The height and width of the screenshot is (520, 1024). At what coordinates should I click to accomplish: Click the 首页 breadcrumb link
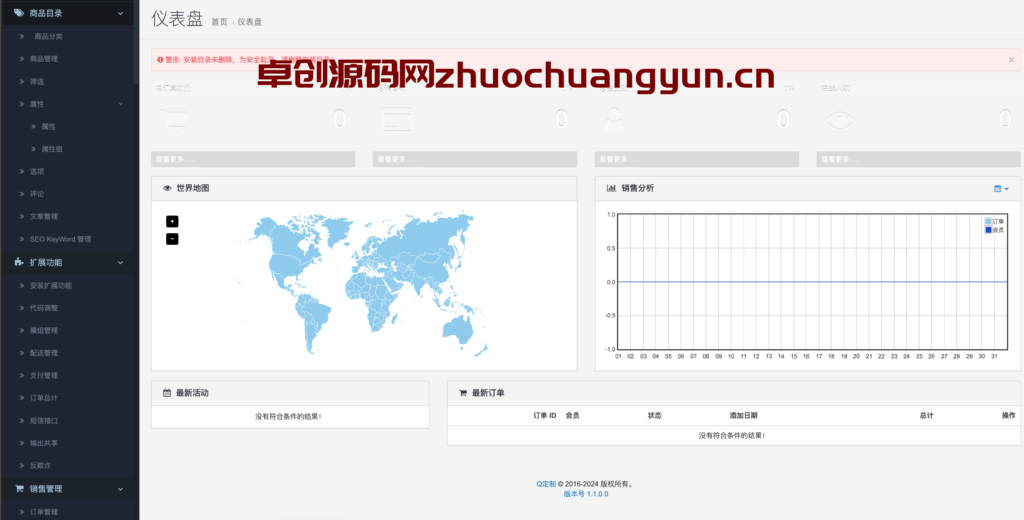click(x=219, y=22)
